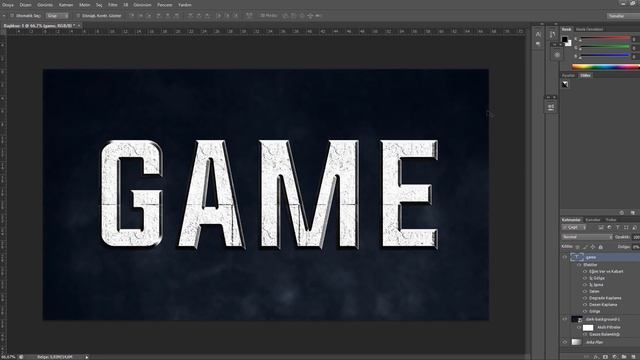Open the Dolgu value dropdown
This screenshot has width=640, height=360.
click(636, 247)
